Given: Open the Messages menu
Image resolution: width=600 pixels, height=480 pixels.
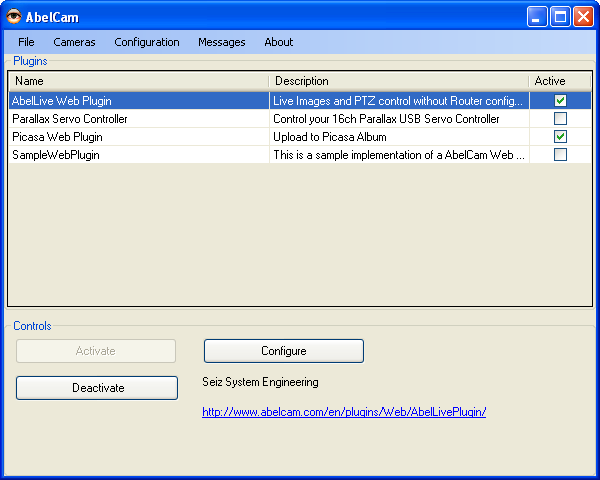Looking at the screenshot, I should 221,42.
